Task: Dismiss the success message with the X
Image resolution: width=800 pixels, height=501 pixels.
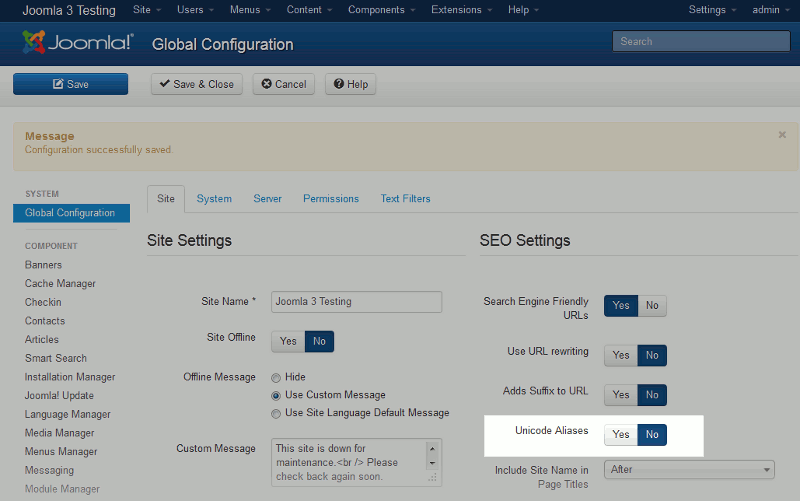Action: (782, 134)
